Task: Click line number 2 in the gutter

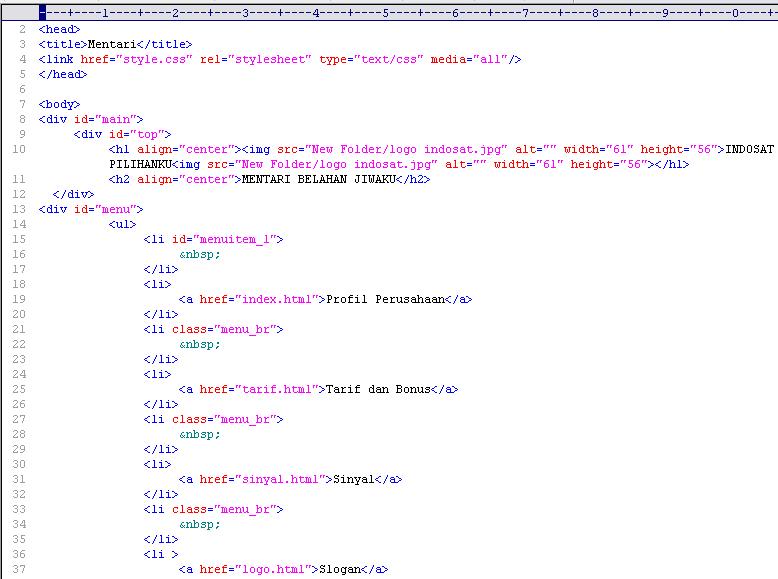Action: pos(22,29)
